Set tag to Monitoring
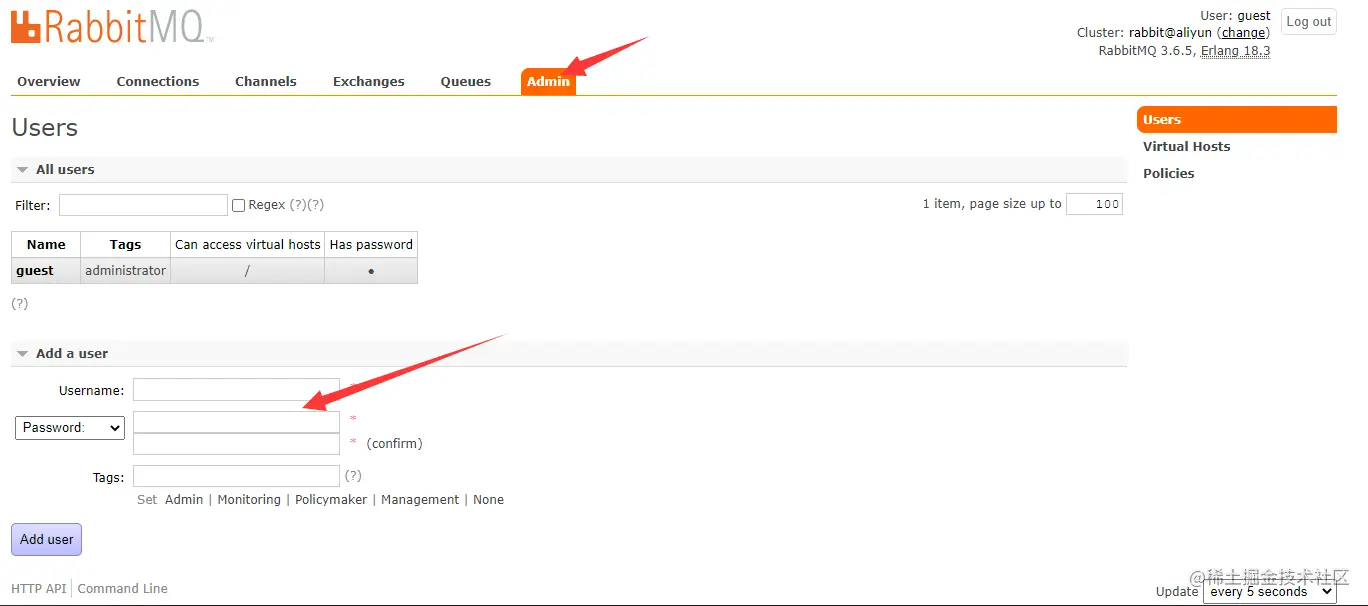 (249, 500)
